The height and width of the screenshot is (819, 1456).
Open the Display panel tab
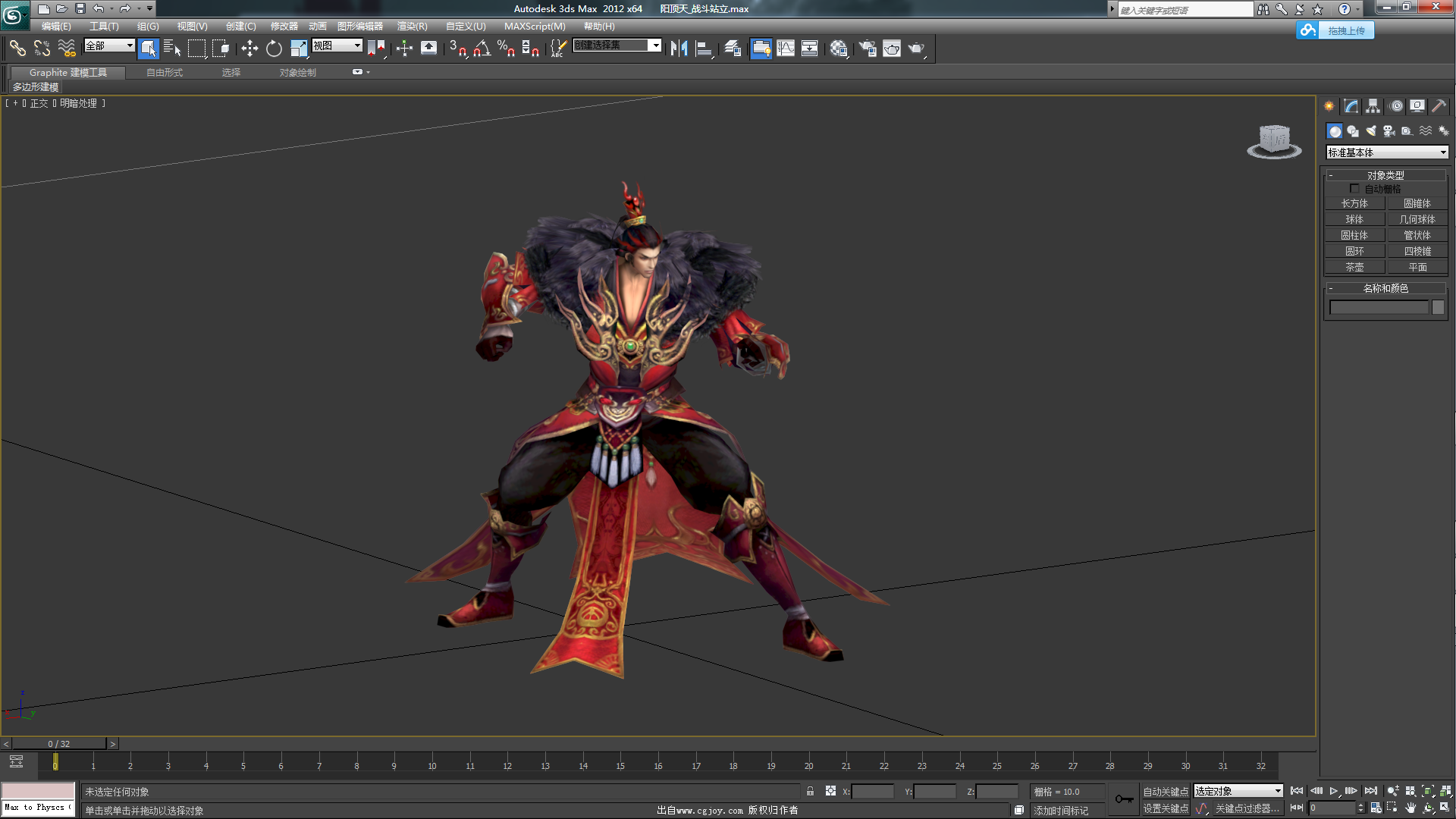click(1417, 106)
